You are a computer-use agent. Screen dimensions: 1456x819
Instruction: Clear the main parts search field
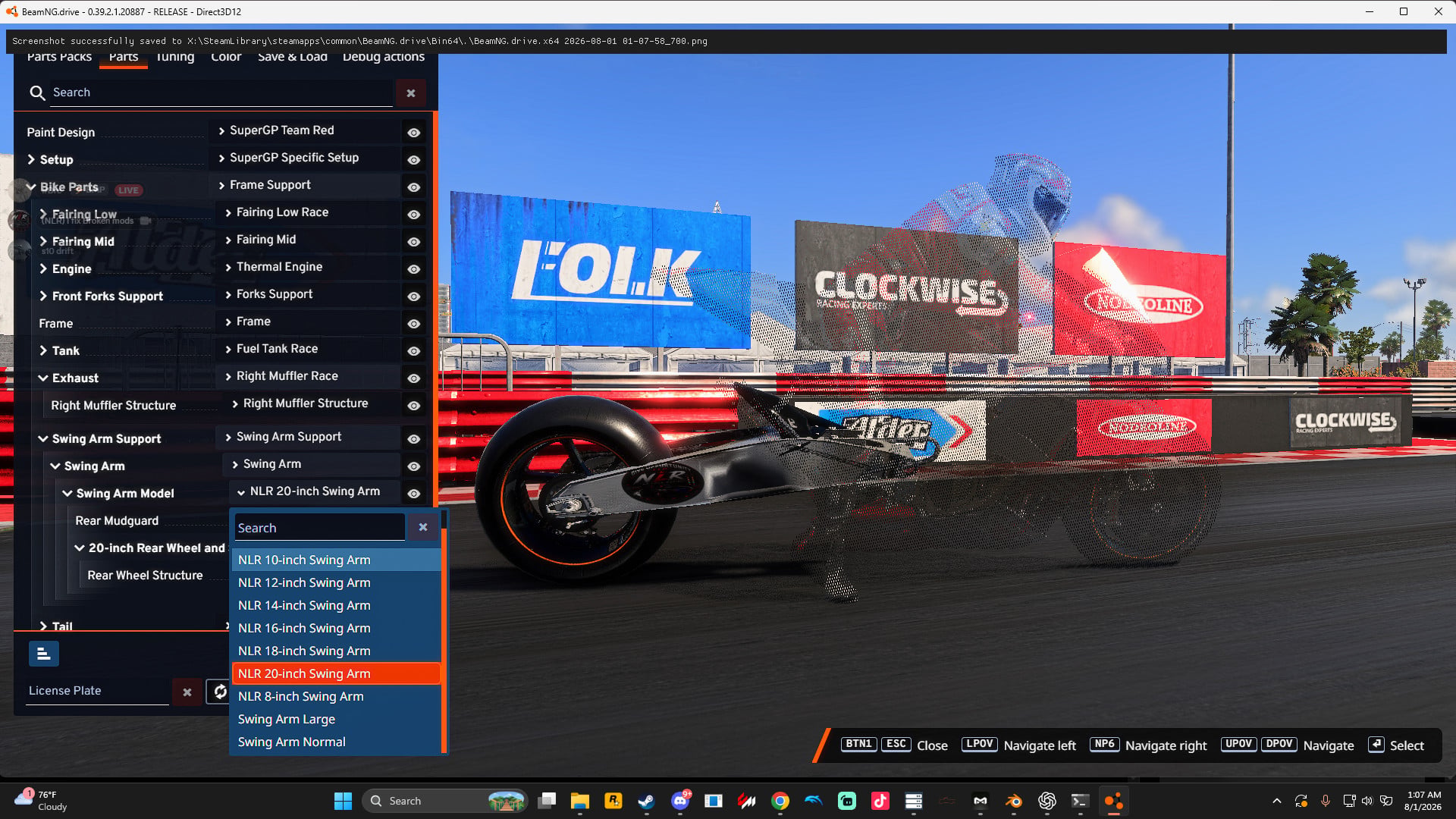click(x=411, y=93)
